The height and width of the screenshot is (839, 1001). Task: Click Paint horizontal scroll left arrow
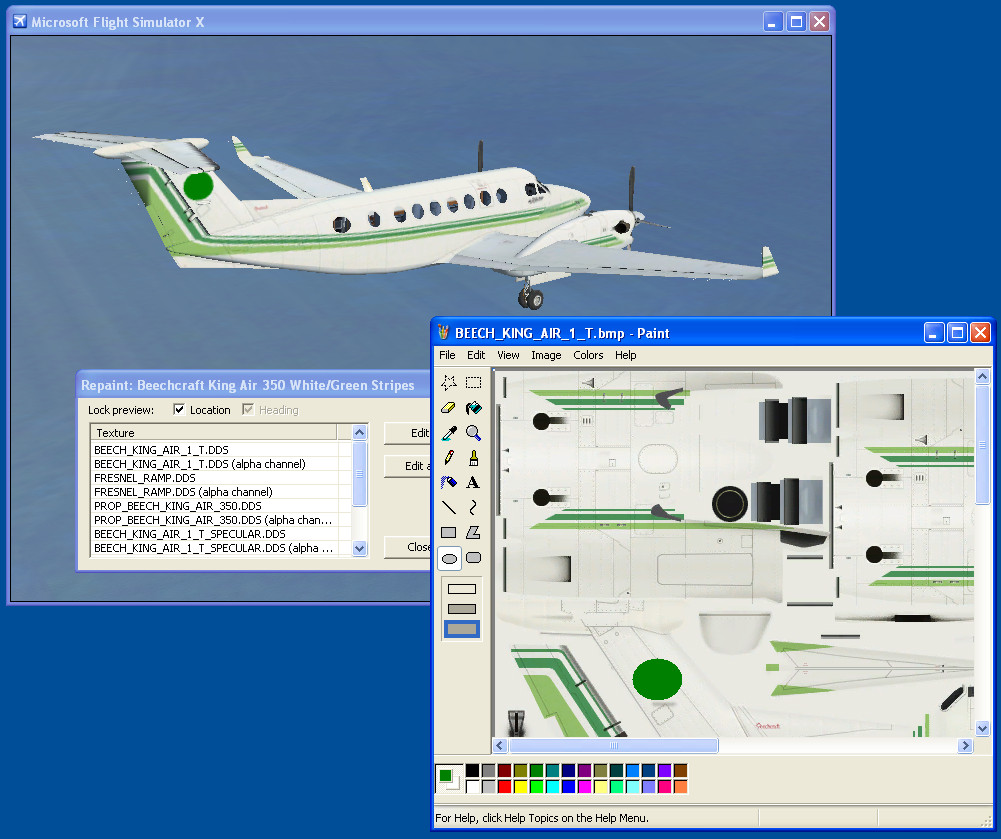[x=500, y=745]
